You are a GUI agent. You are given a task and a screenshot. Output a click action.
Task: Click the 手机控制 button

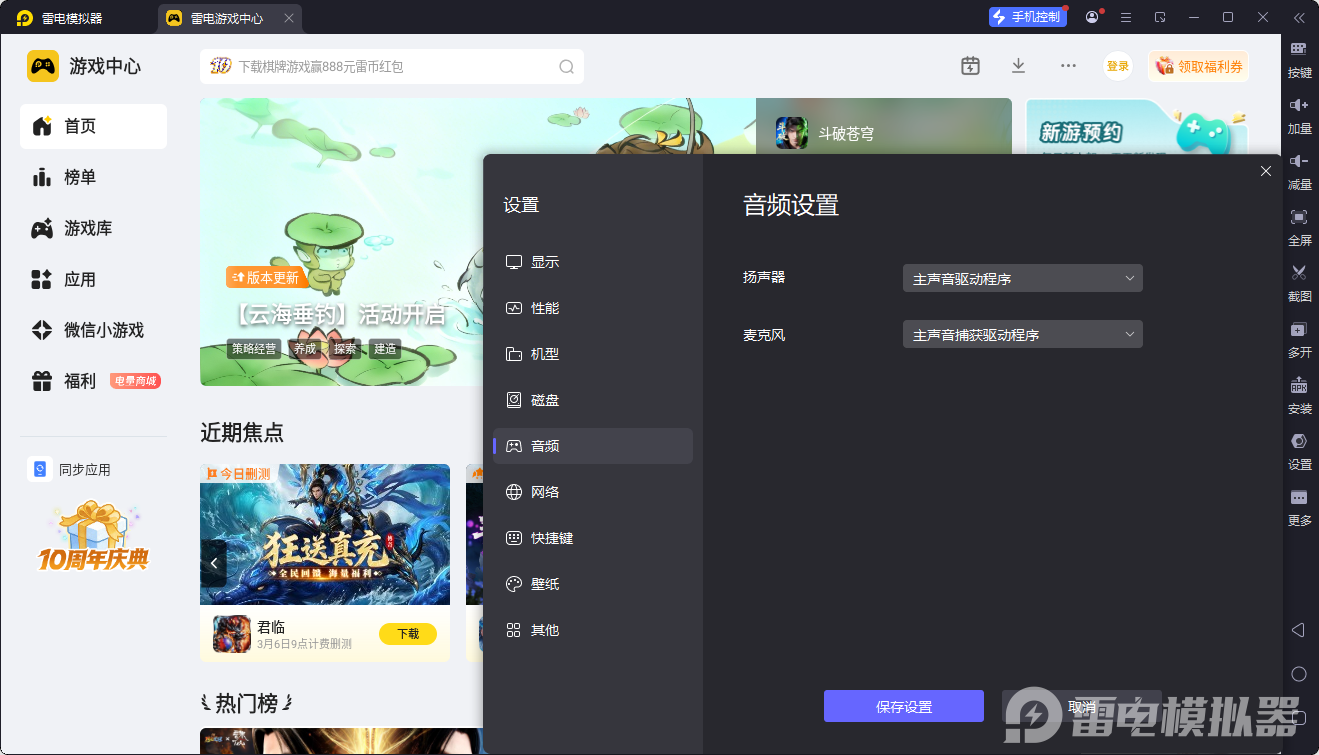(x=1027, y=17)
